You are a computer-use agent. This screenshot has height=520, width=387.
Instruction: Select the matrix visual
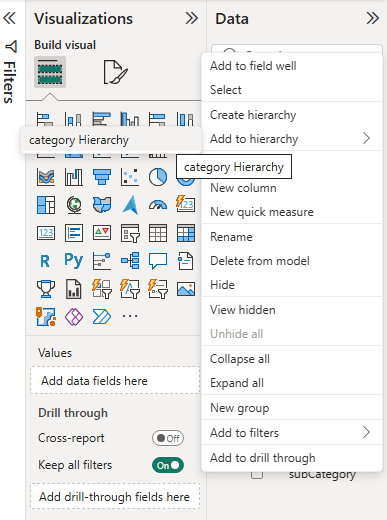pyautogui.click(x=186, y=233)
